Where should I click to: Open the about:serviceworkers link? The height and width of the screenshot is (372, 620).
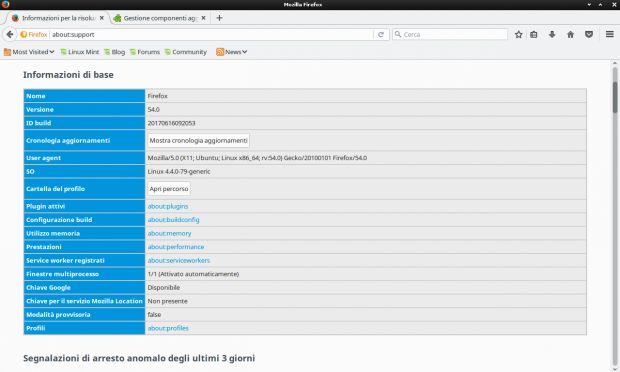178,261
